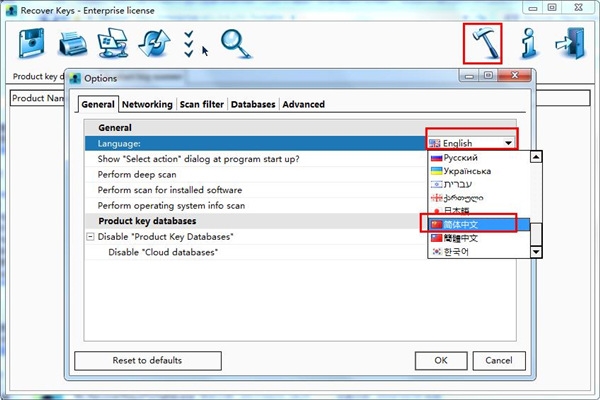Open the scan network computers icon

point(112,43)
